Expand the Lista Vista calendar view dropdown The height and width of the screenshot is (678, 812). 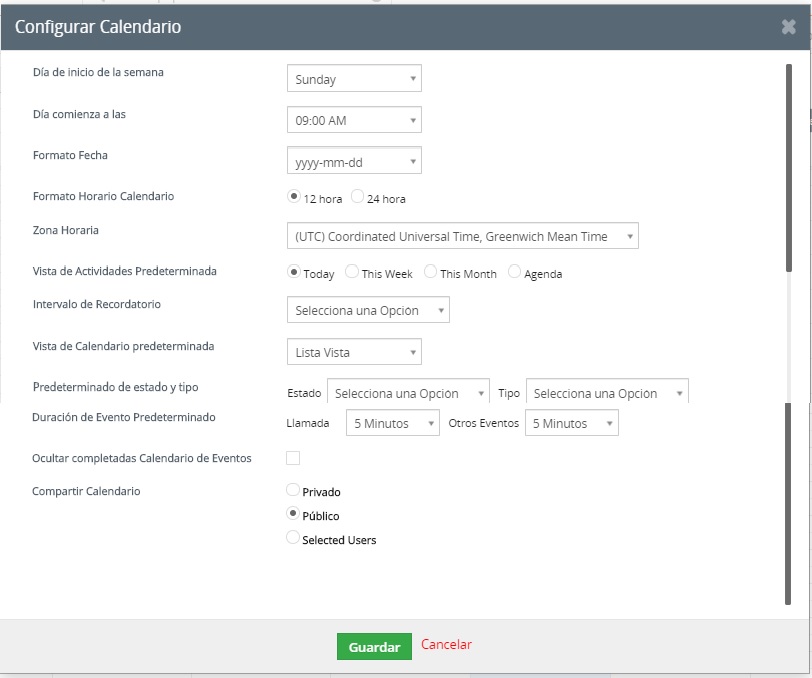[x=354, y=352]
